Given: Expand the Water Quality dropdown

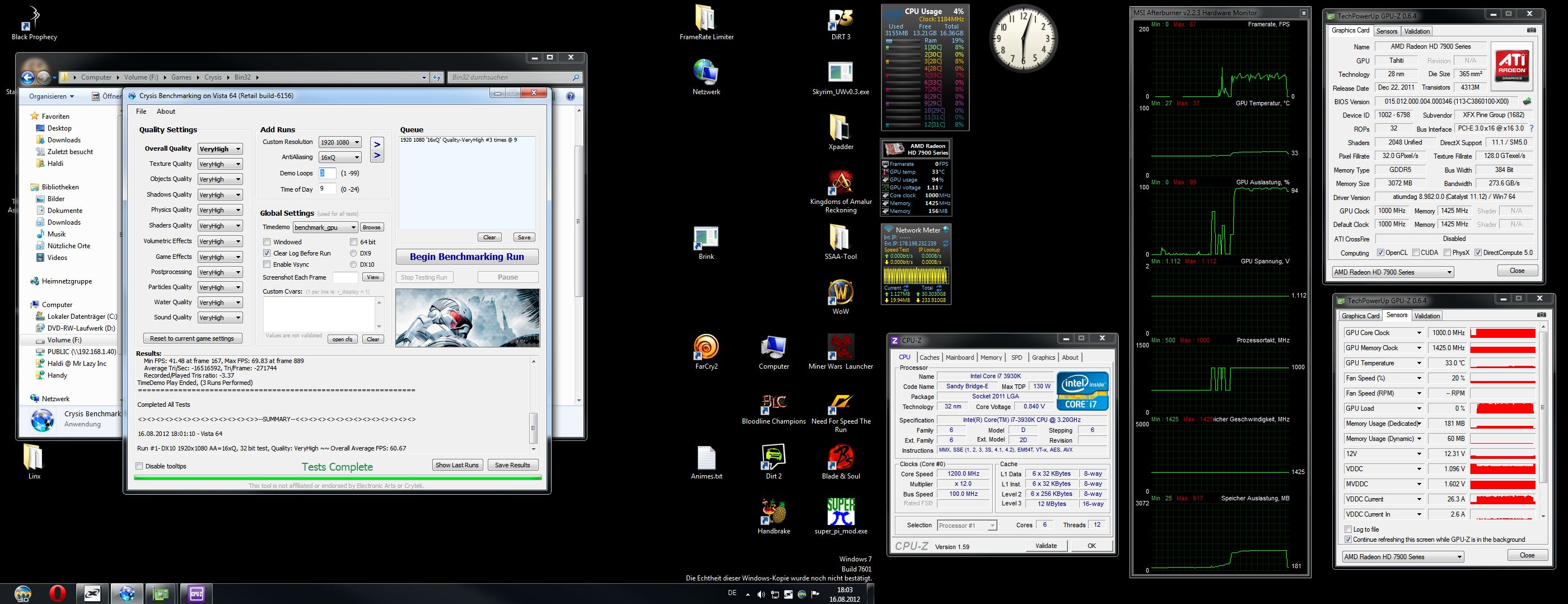Looking at the screenshot, I should point(220,303).
